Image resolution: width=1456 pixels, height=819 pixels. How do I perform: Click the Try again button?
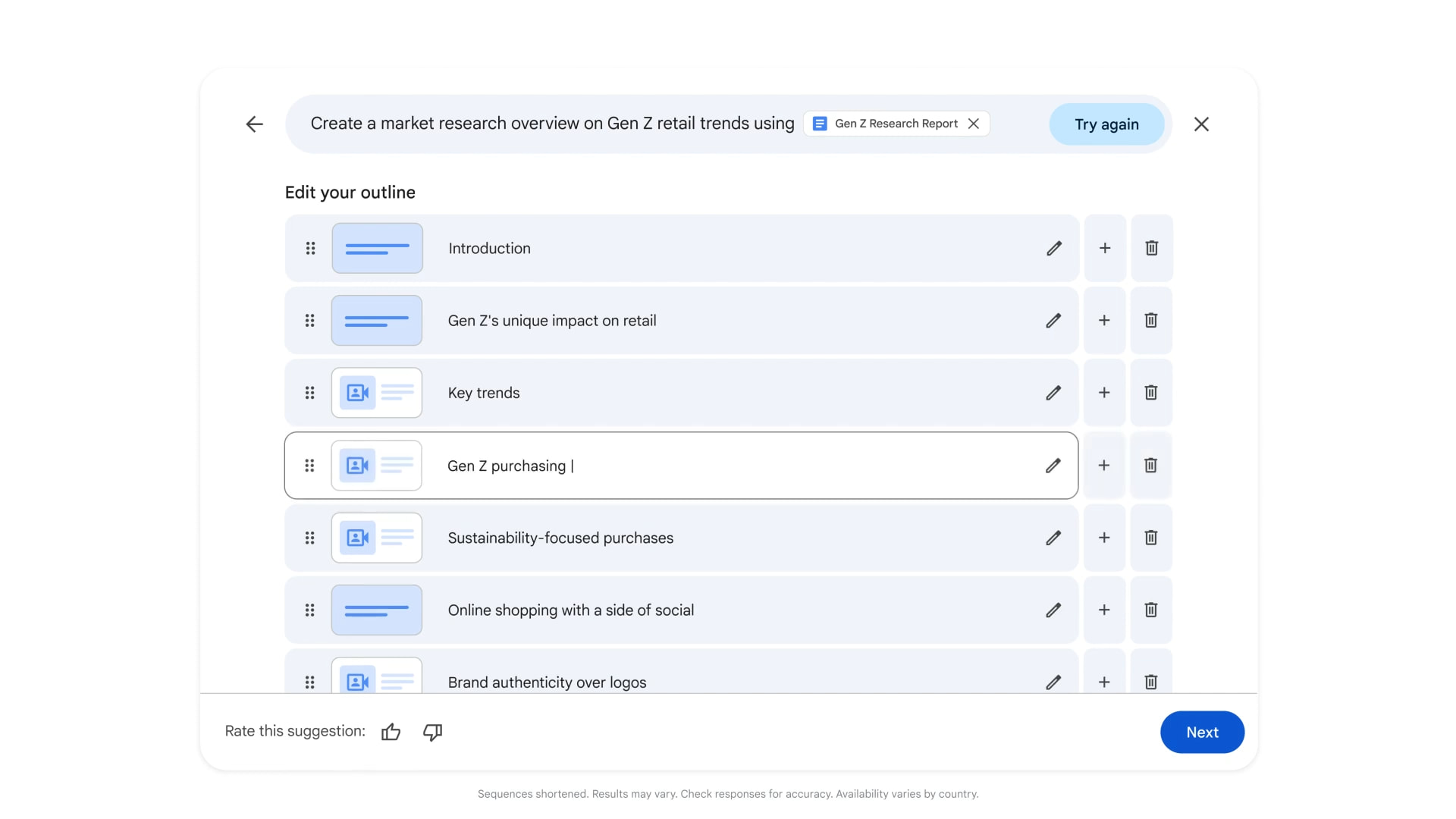pos(1106,124)
